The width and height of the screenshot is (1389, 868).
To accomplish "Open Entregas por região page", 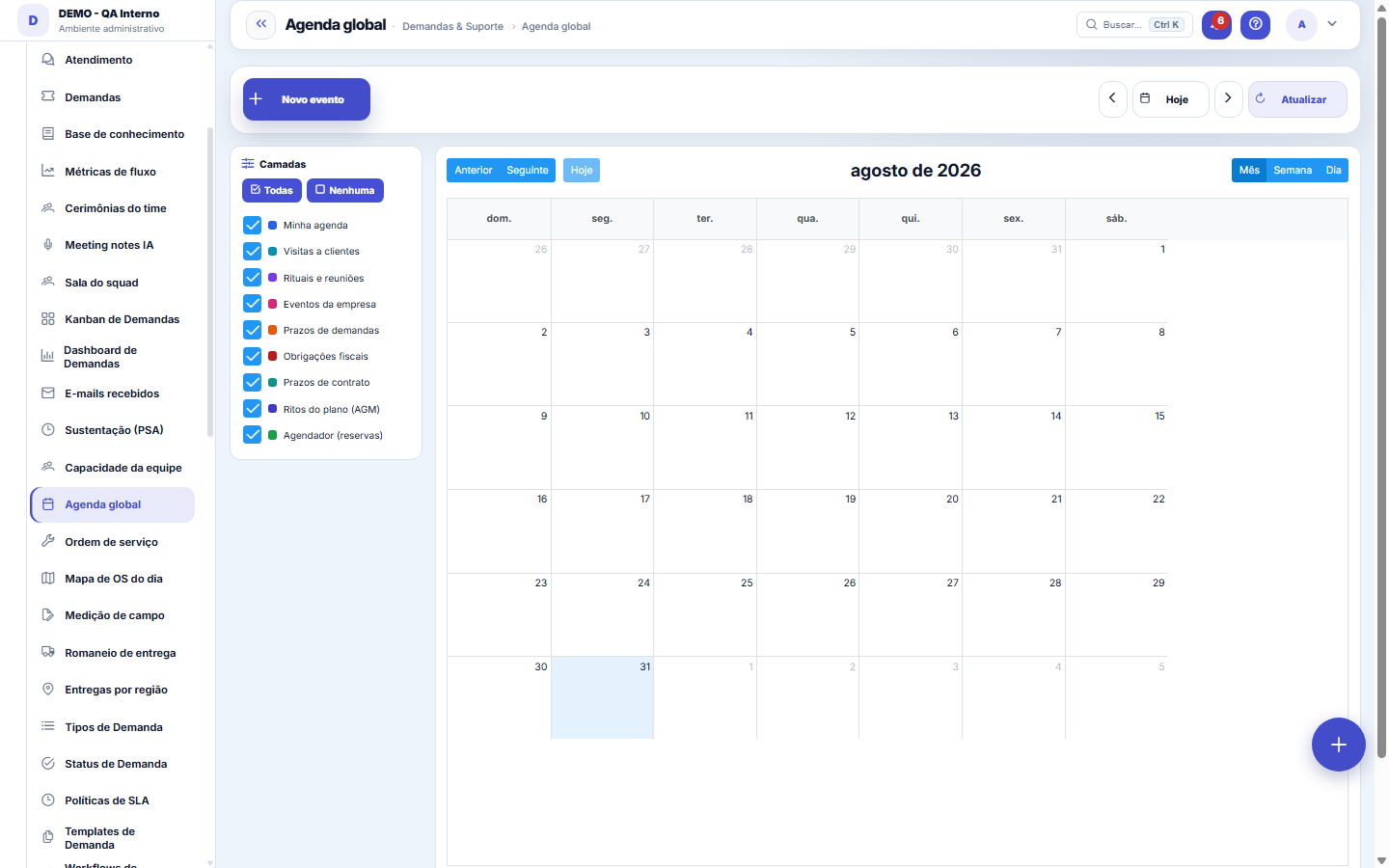I will pos(113,690).
